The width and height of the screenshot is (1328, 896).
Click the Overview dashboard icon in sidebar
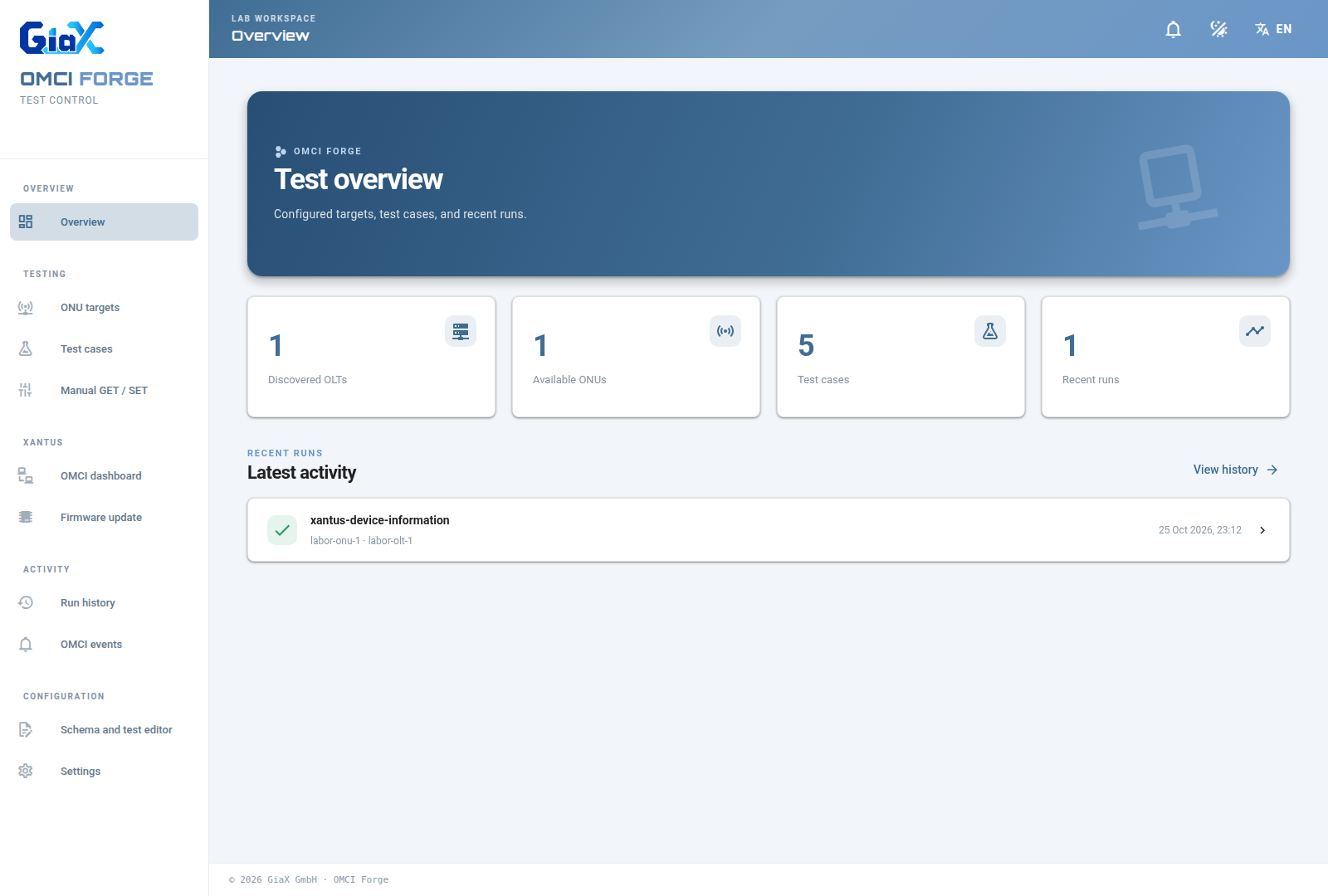(26, 222)
